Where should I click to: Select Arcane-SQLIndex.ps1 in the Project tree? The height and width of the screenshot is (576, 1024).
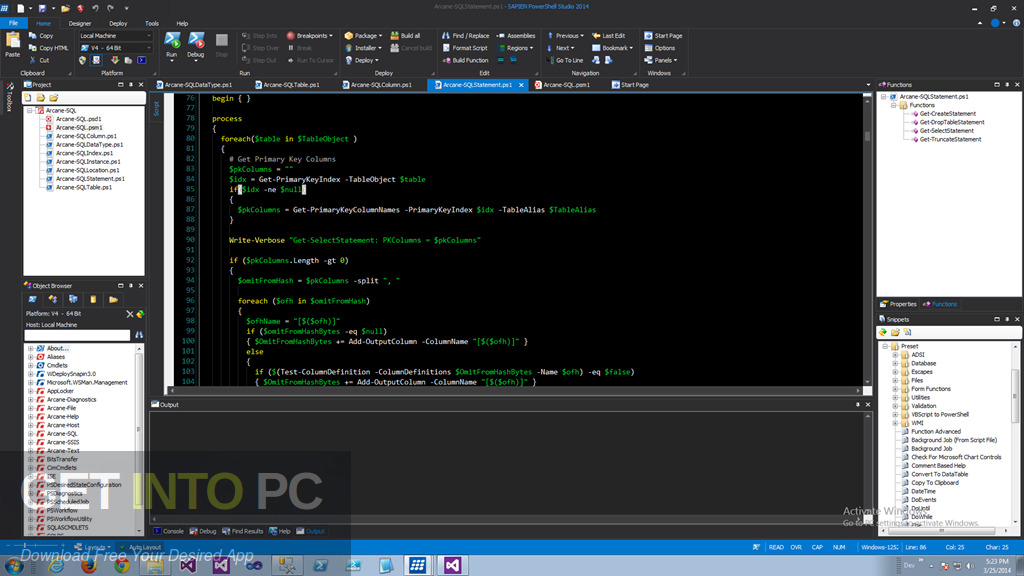click(x=84, y=153)
